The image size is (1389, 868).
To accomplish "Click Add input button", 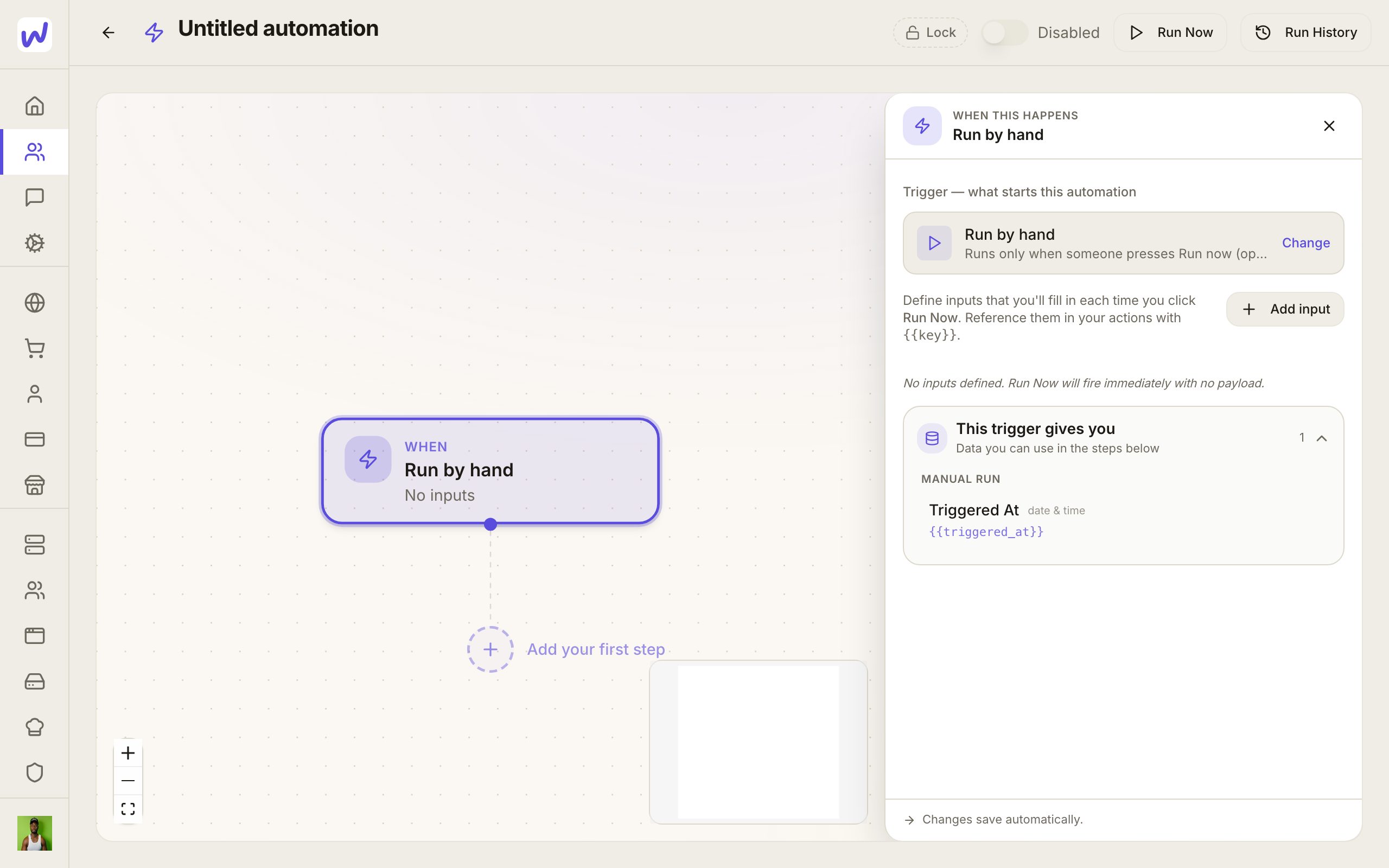I will (x=1284, y=309).
